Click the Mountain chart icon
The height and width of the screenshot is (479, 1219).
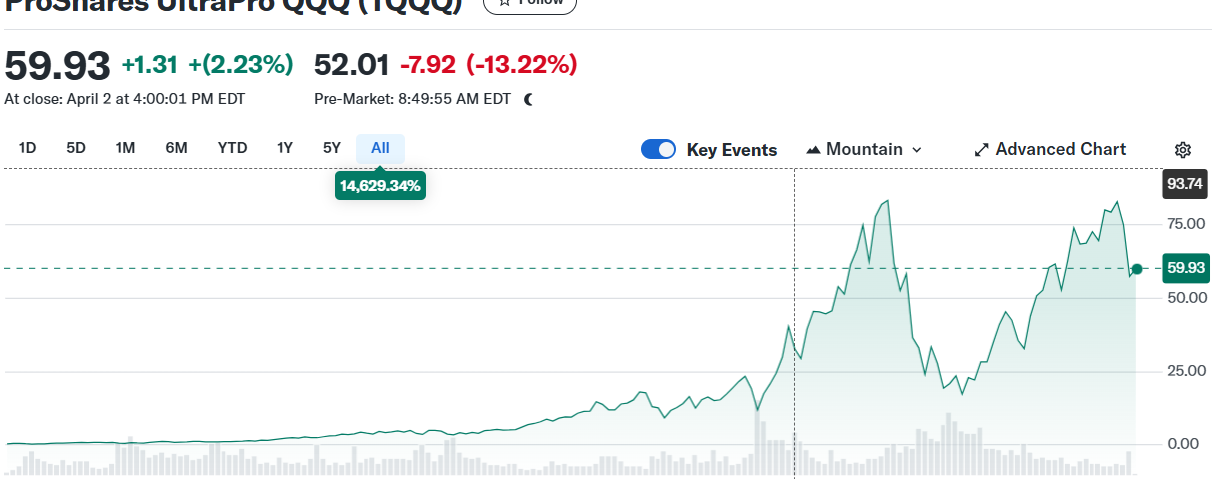(813, 150)
